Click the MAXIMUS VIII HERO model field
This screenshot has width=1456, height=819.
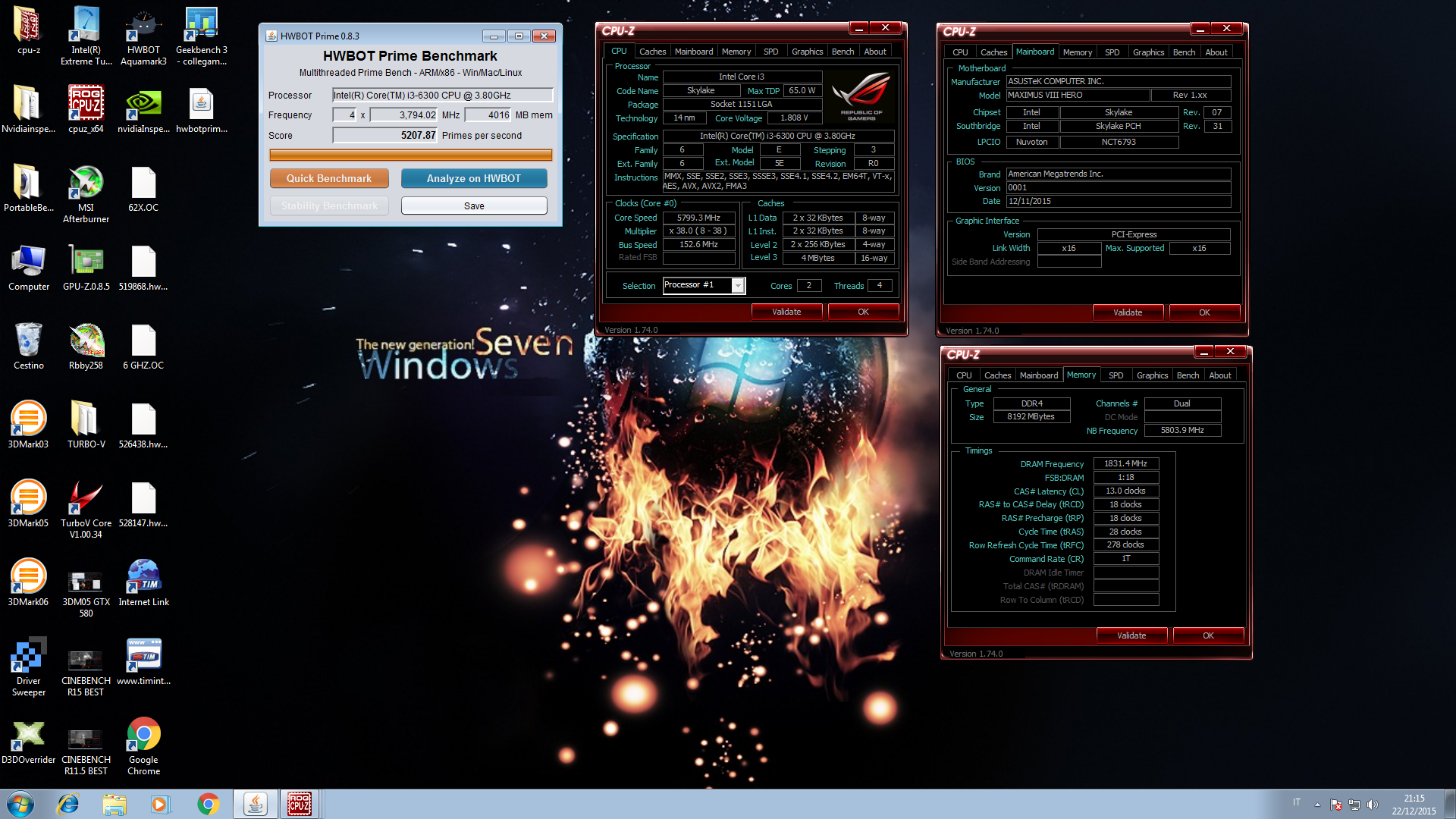(x=1077, y=96)
